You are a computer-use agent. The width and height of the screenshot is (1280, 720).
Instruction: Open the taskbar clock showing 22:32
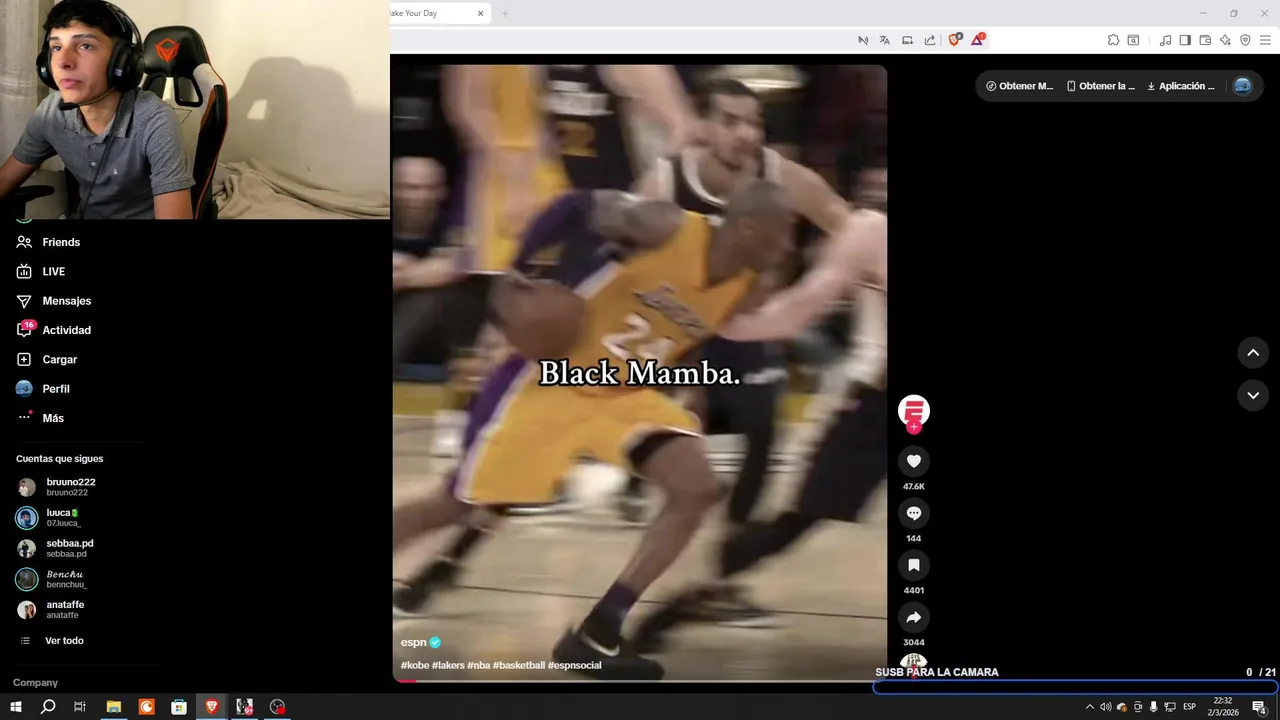[x=1222, y=707]
